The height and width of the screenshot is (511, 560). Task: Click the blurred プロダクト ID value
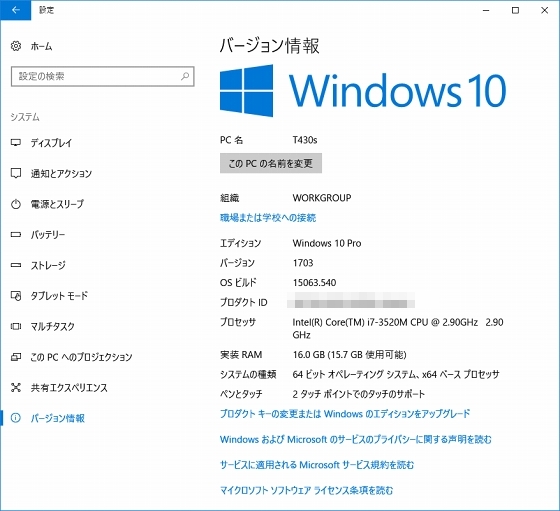click(351, 300)
